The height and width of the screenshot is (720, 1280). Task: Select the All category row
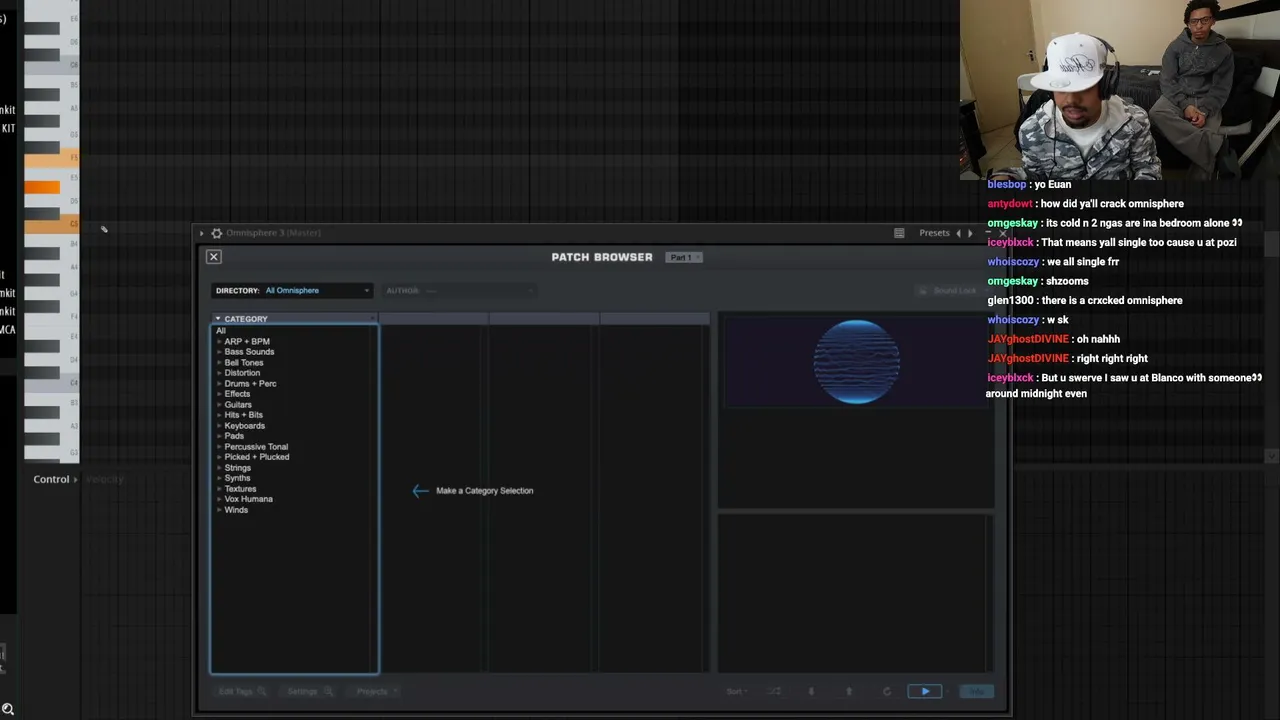click(221, 331)
